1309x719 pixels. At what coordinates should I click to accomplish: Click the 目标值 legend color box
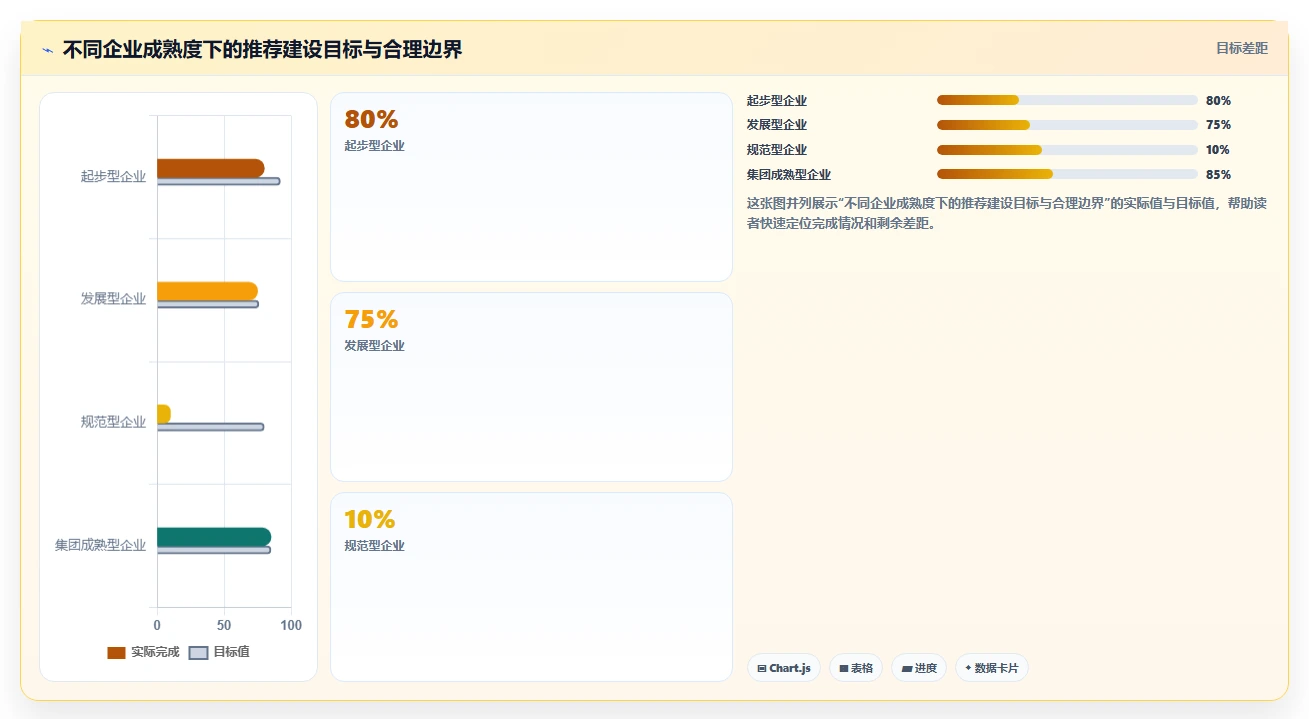(198, 652)
